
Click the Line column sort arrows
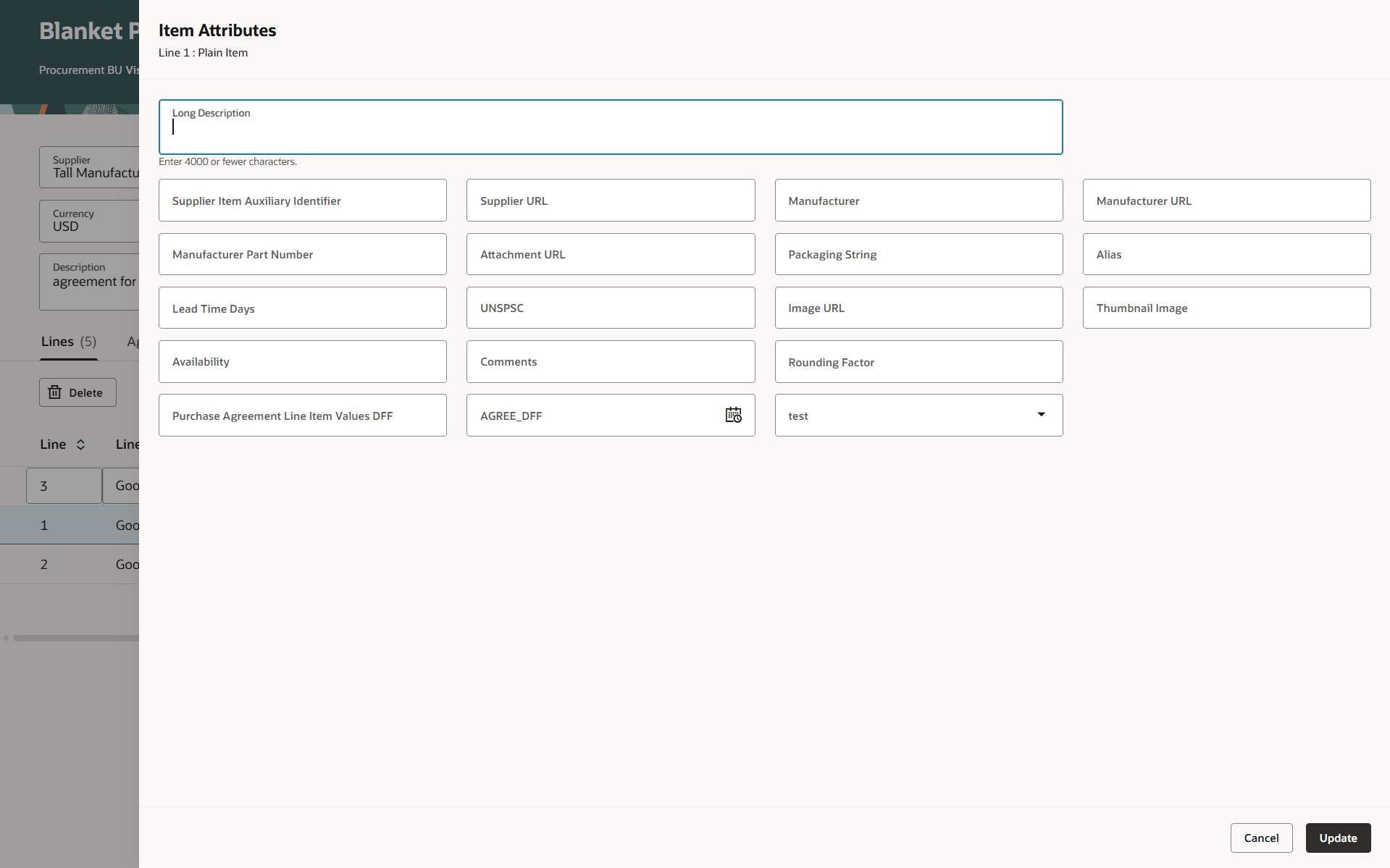80,444
